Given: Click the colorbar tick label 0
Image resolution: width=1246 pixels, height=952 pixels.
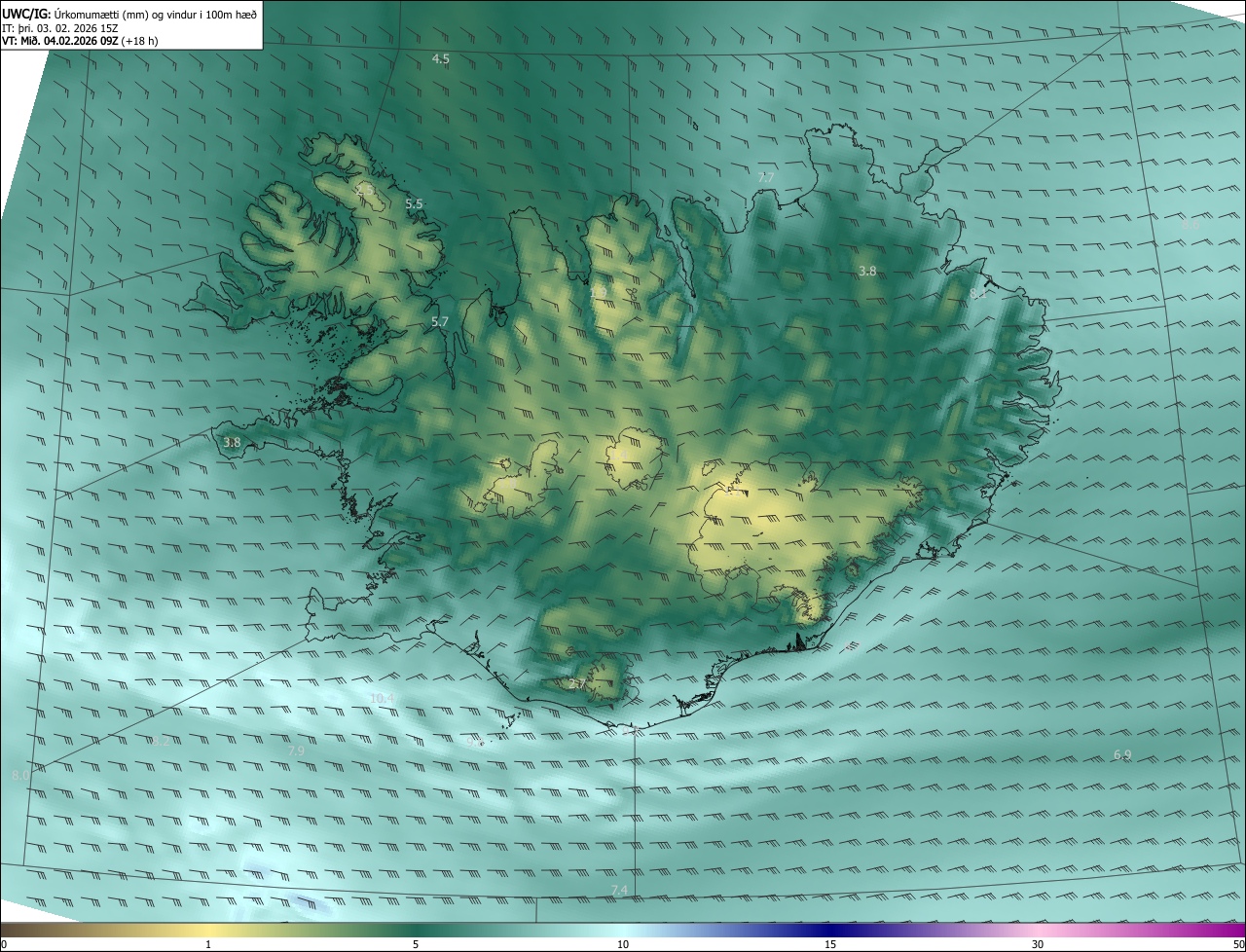Looking at the screenshot, I should [x=4, y=944].
